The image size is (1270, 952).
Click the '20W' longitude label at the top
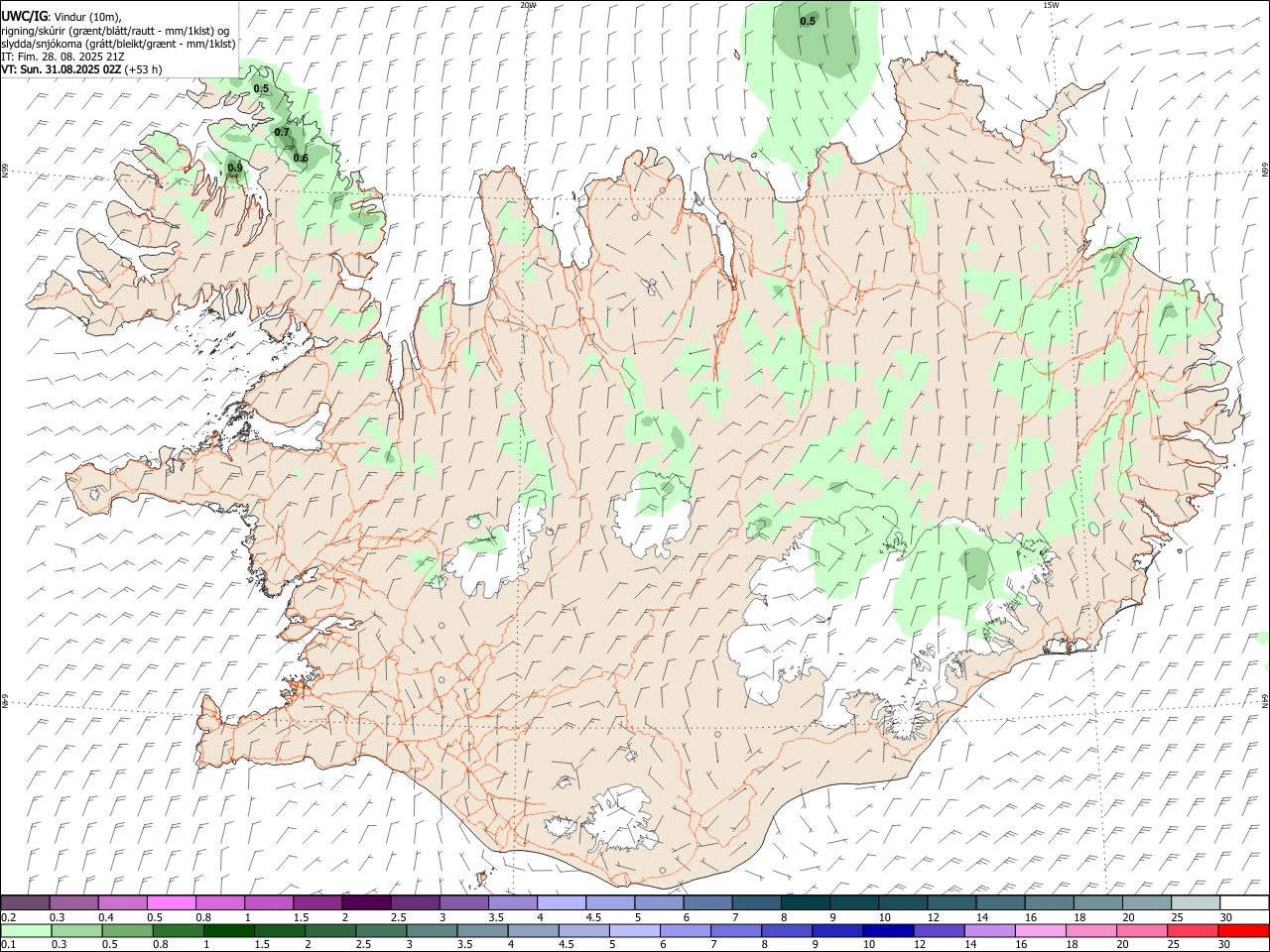(529, 5)
